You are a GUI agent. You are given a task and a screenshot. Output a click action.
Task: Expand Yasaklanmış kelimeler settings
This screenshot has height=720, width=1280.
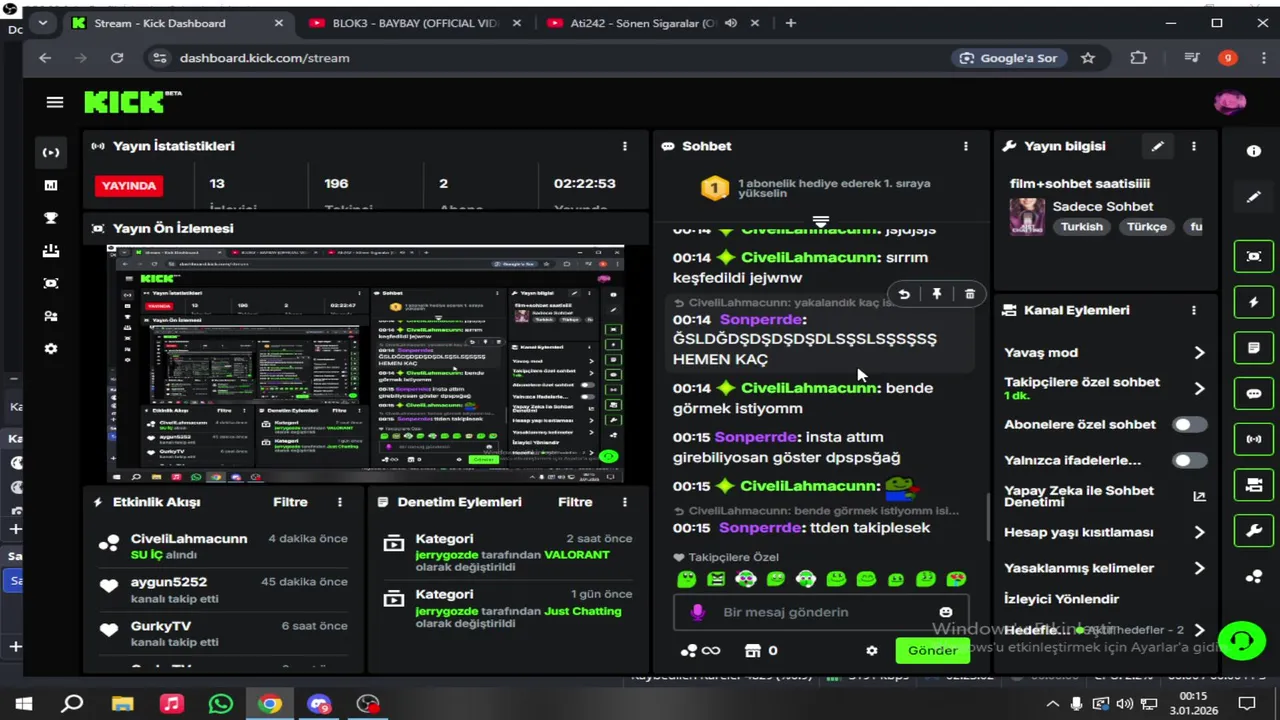[1199, 568]
